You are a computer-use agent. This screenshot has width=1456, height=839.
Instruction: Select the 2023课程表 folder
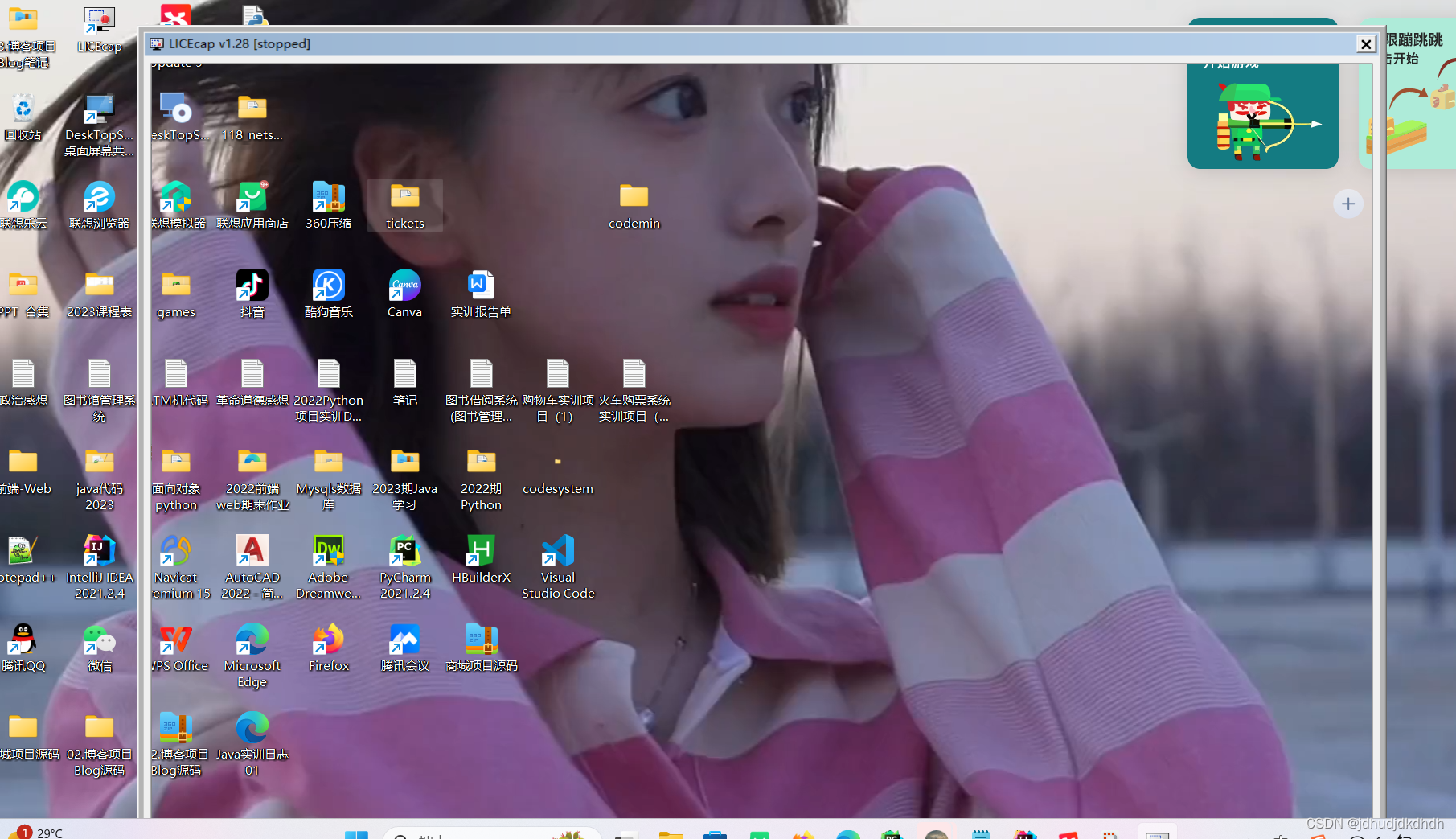pyautogui.click(x=100, y=294)
